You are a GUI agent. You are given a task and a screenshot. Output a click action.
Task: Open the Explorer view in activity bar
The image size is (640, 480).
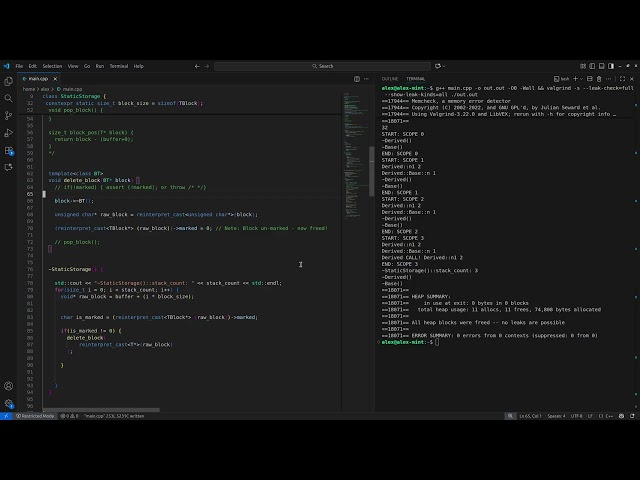tap(9, 82)
